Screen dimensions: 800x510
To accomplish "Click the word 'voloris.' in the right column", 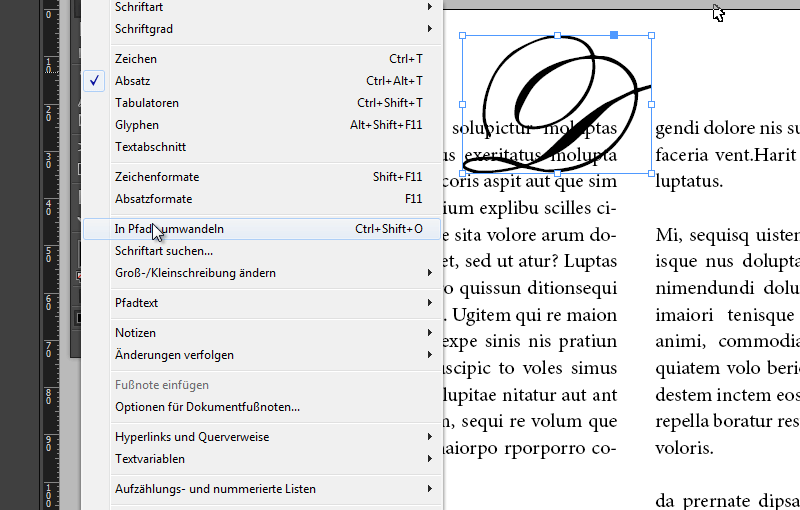I will point(684,448).
